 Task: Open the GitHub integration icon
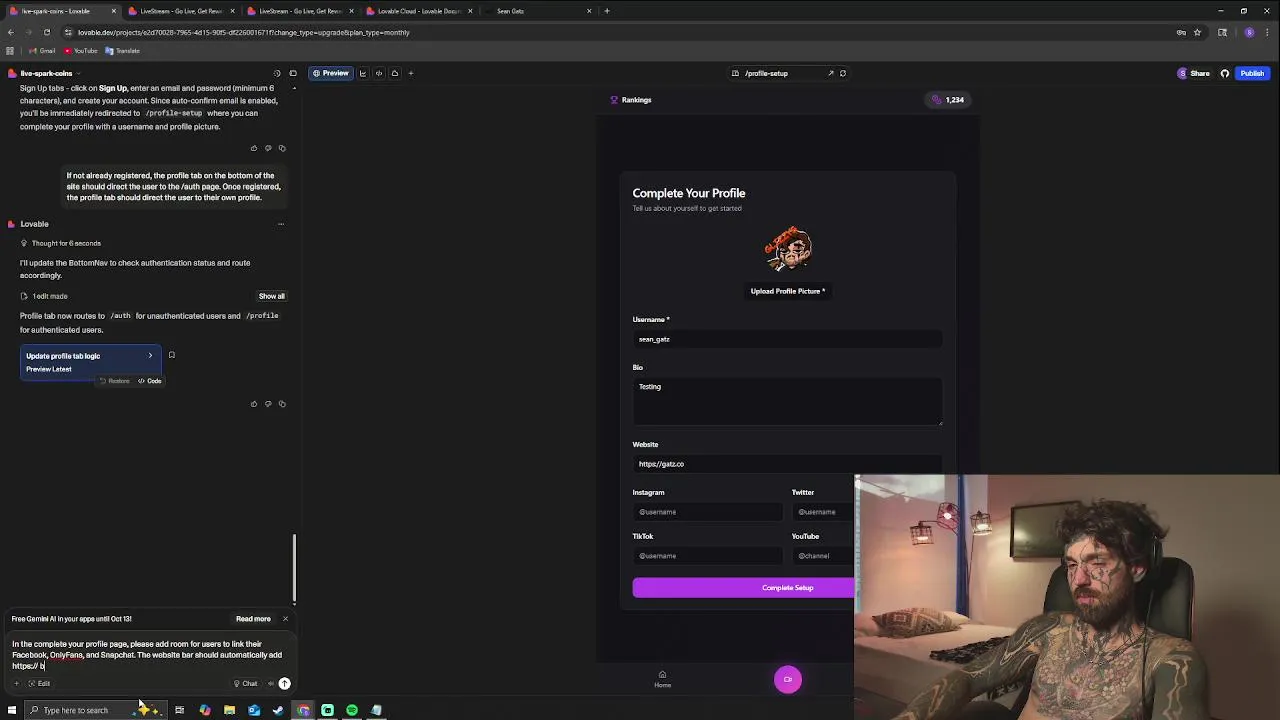click(x=1224, y=73)
